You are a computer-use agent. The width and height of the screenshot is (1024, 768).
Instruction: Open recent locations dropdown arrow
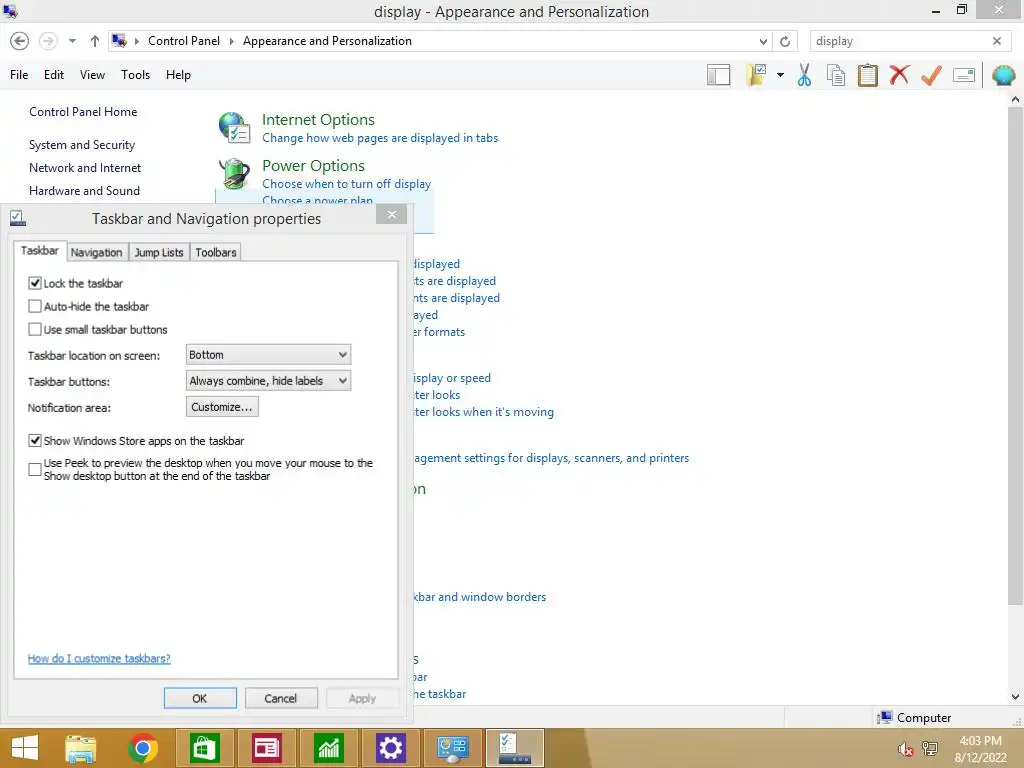(x=72, y=41)
